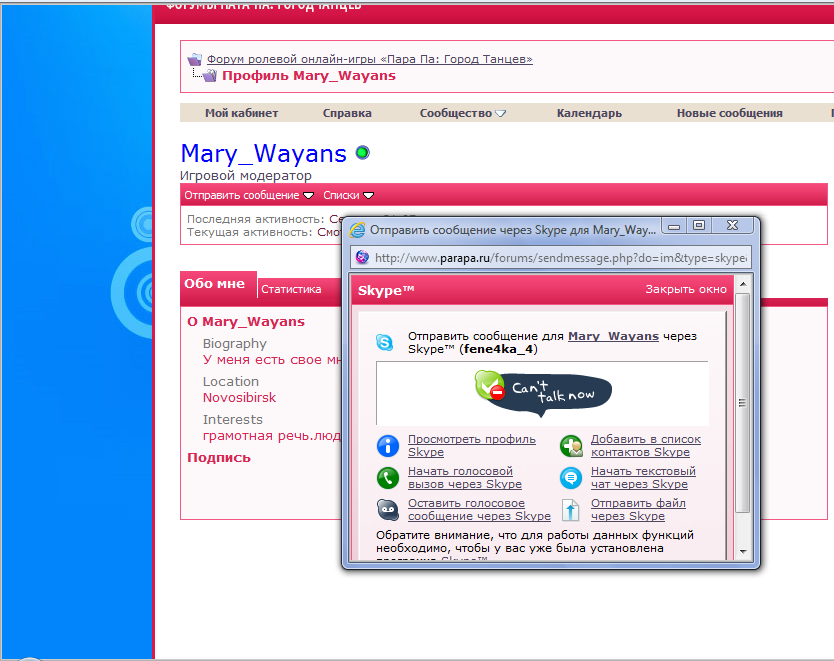This screenshot has width=834, height=661.
Task: Open the Справка menu item
Action: coord(347,113)
